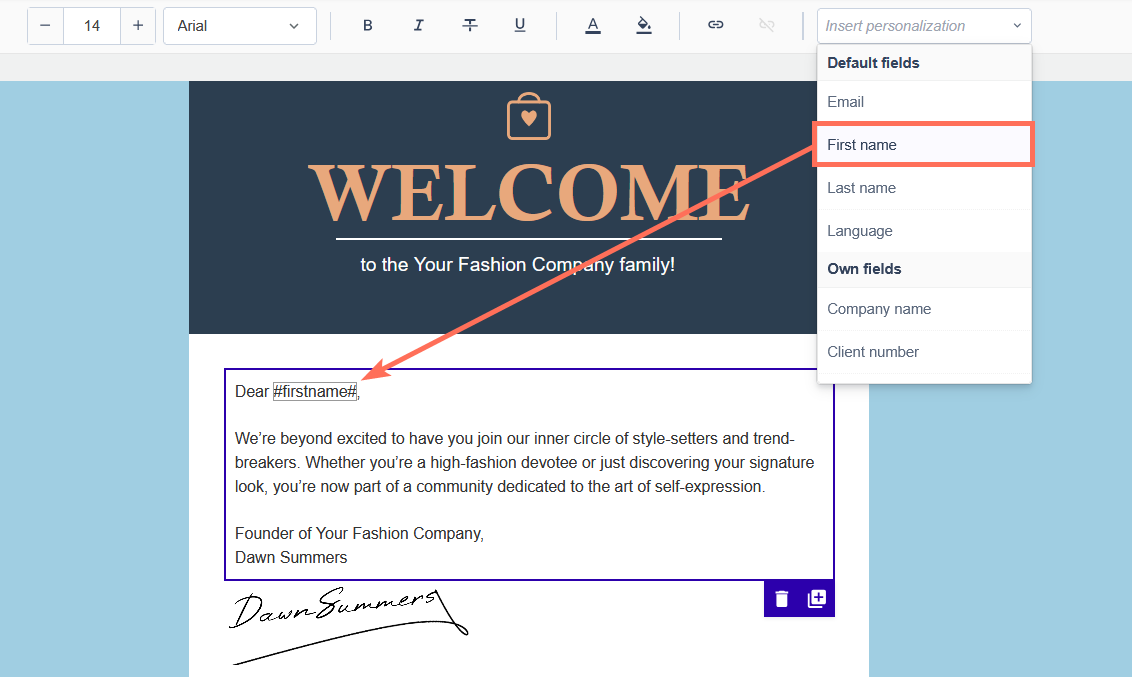Click the 'We're beyond excited' paragraph
1132x677 pixels.
(525, 463)
